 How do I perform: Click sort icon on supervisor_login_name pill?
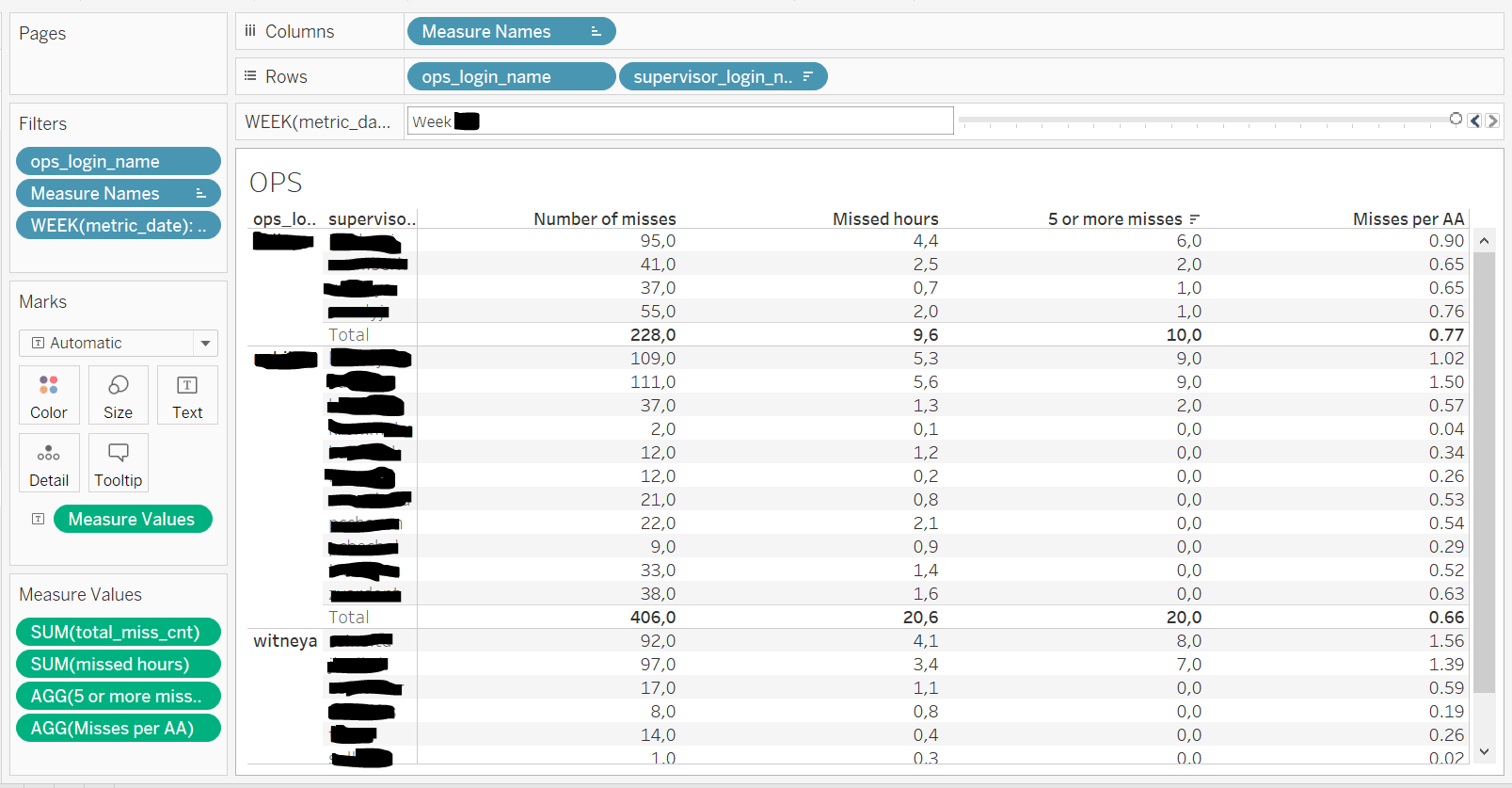(x=807, y=76)
